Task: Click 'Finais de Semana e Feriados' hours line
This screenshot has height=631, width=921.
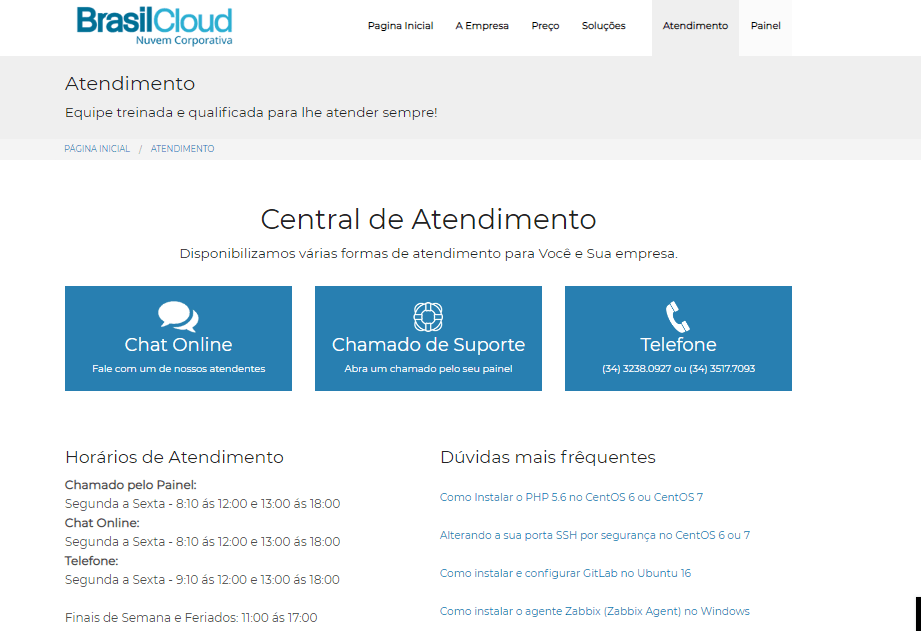Action: coord(191,617)
